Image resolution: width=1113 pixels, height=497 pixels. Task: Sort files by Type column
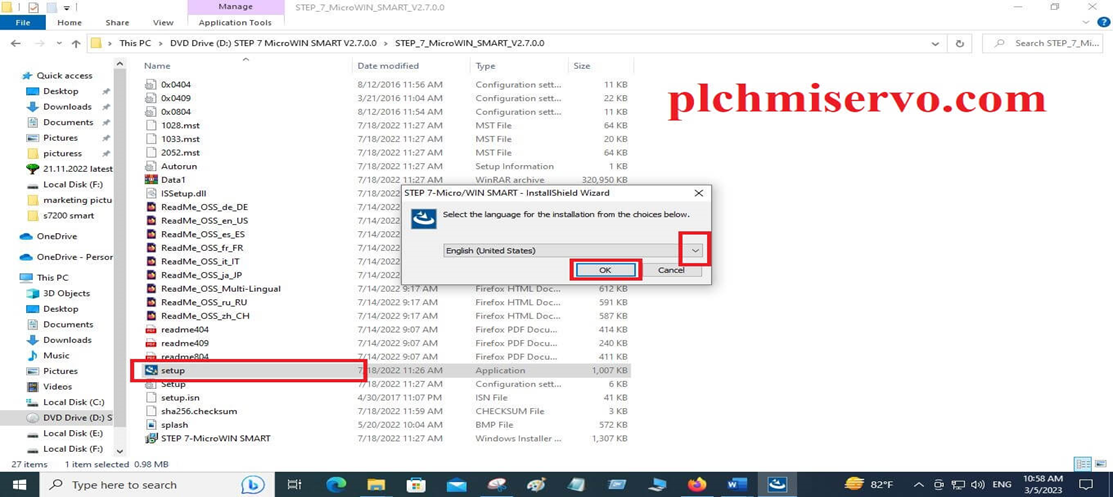click(x=486, y=66)
